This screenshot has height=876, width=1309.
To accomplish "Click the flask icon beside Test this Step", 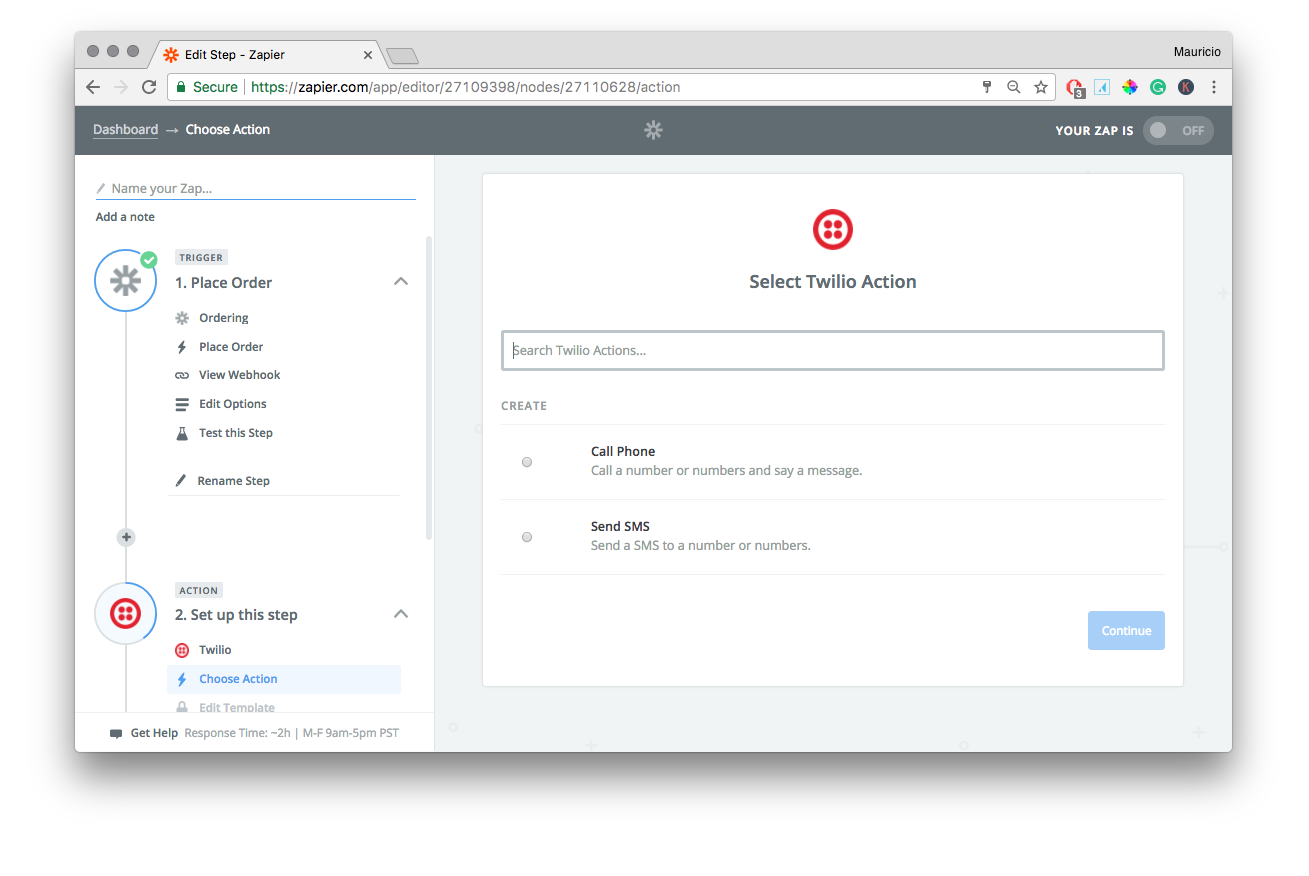I will tap(182, 433).
